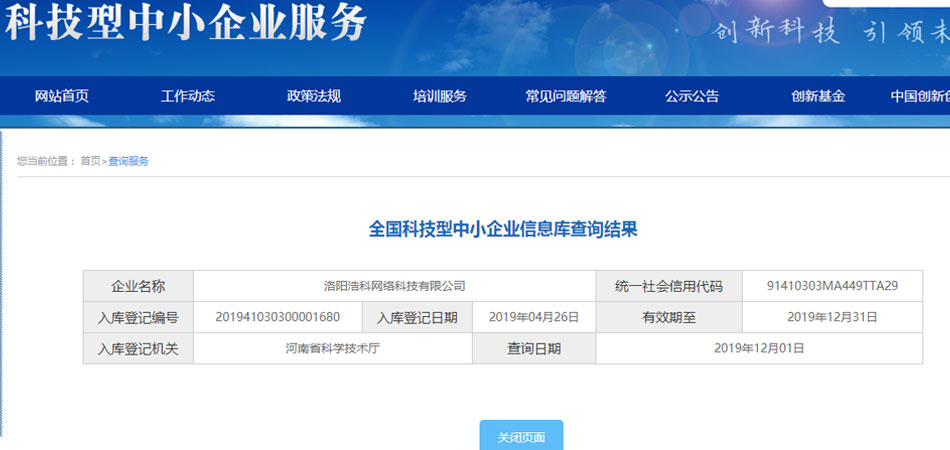Click registering authority 河南省科学技术厅

[333, 348]
